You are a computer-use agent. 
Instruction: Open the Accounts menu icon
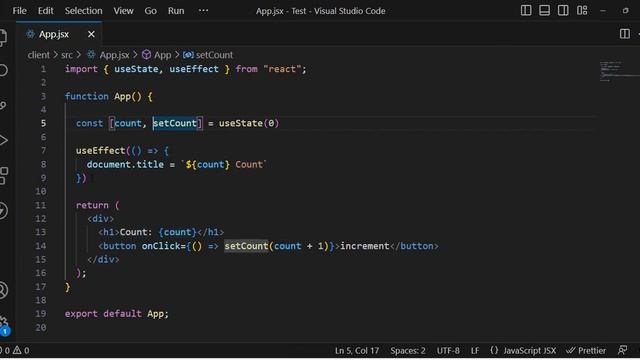click(x=3, y=290)
